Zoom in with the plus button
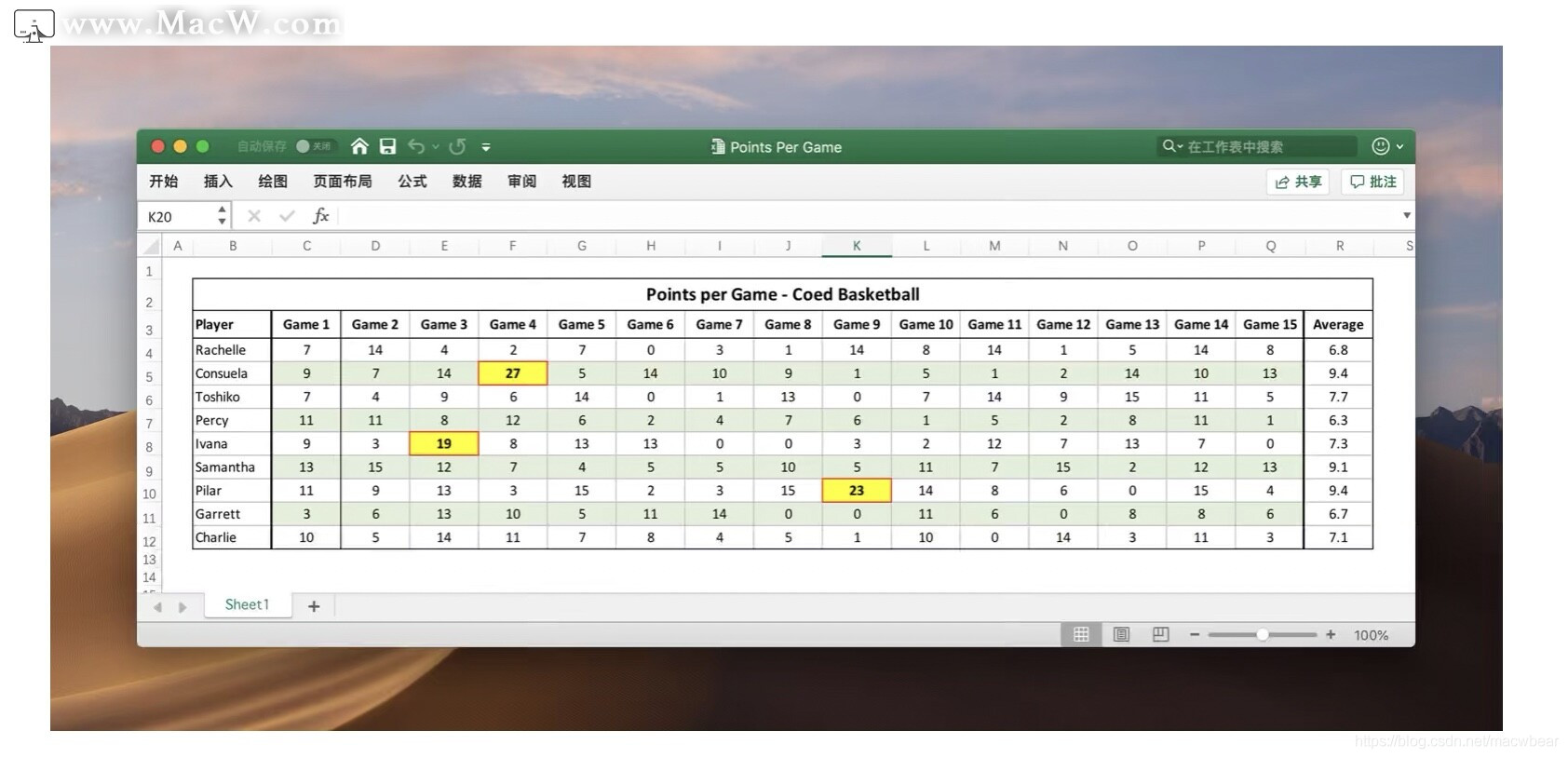The height and width of the screenshot is (758, 1568). coord(1331,634)
